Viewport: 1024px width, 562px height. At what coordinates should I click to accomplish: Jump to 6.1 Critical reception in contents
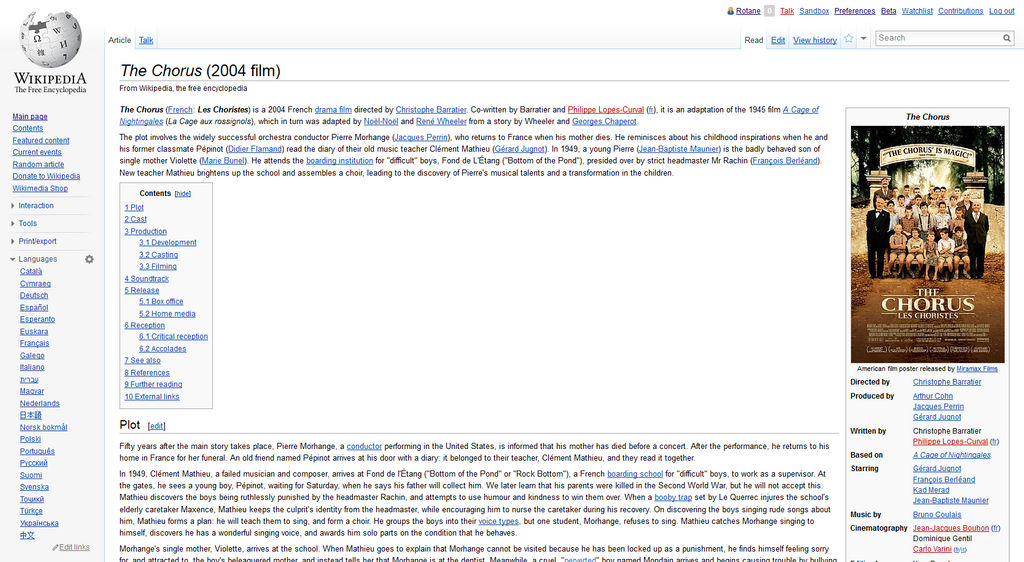pos(173,337)
